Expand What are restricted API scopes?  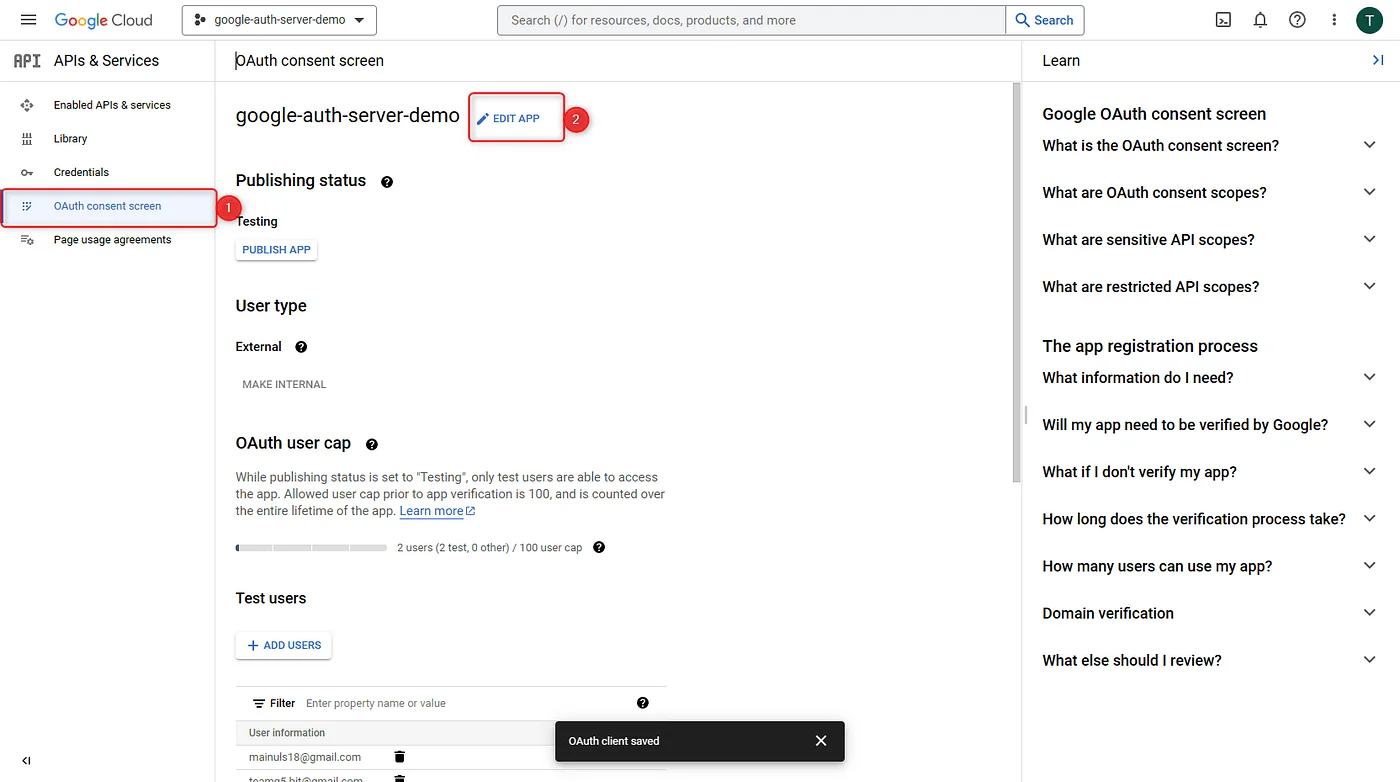(1370, 286)
